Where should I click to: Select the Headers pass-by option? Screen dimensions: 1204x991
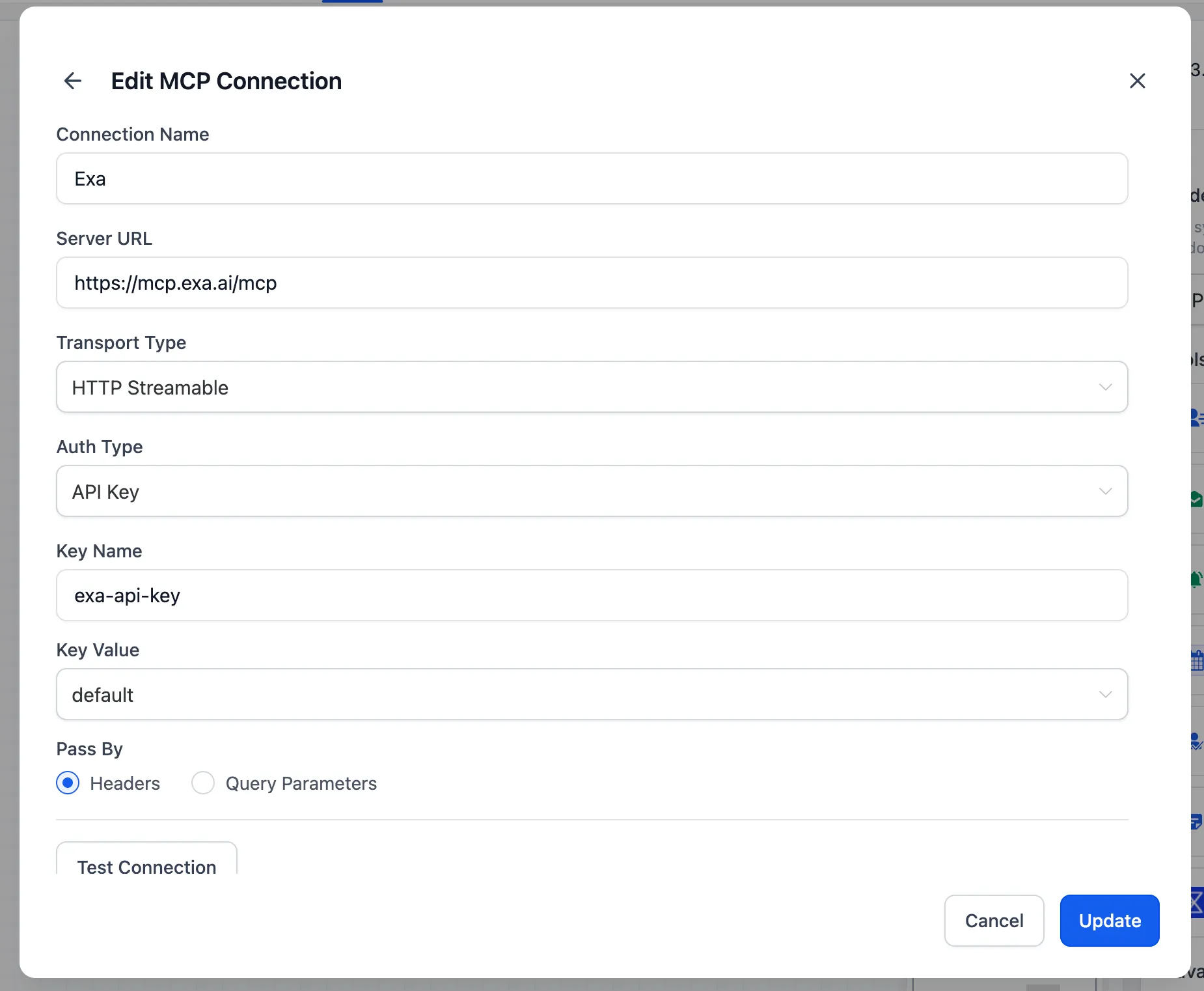coord(68,783)
